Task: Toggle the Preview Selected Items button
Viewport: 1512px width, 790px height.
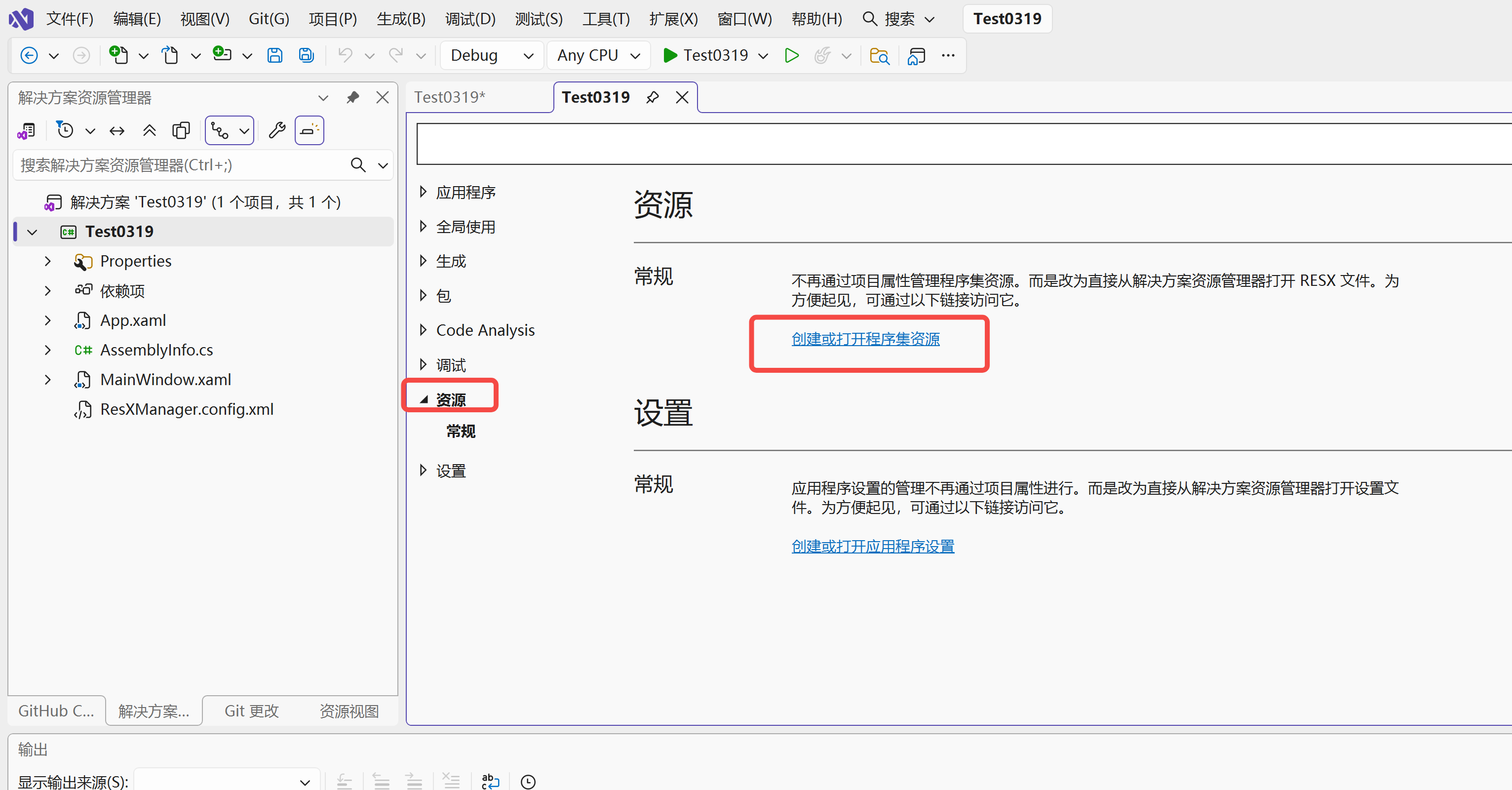Action: pyautogui.click(x=309, y=130)
